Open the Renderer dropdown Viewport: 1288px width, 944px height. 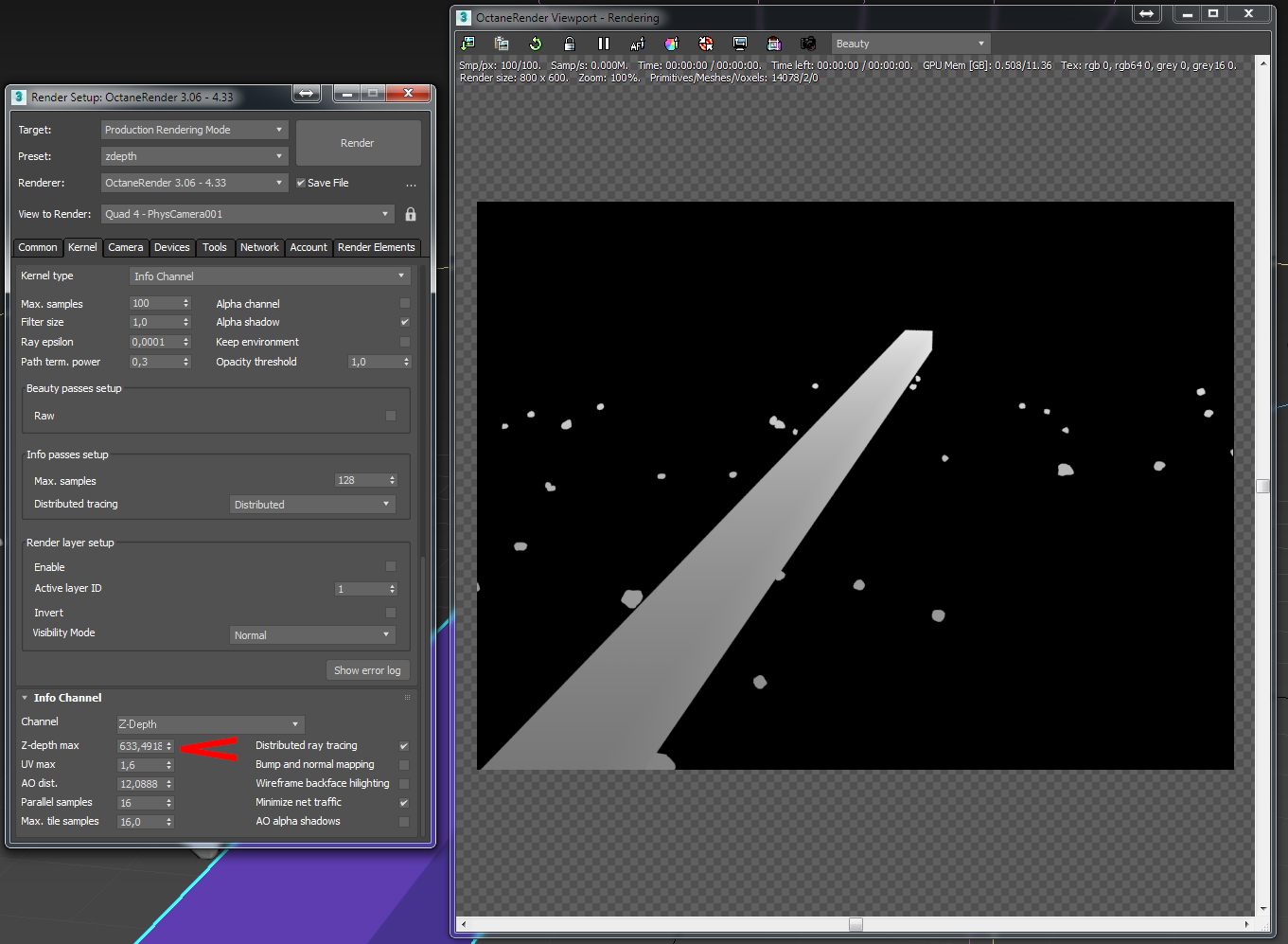point(194,183)
